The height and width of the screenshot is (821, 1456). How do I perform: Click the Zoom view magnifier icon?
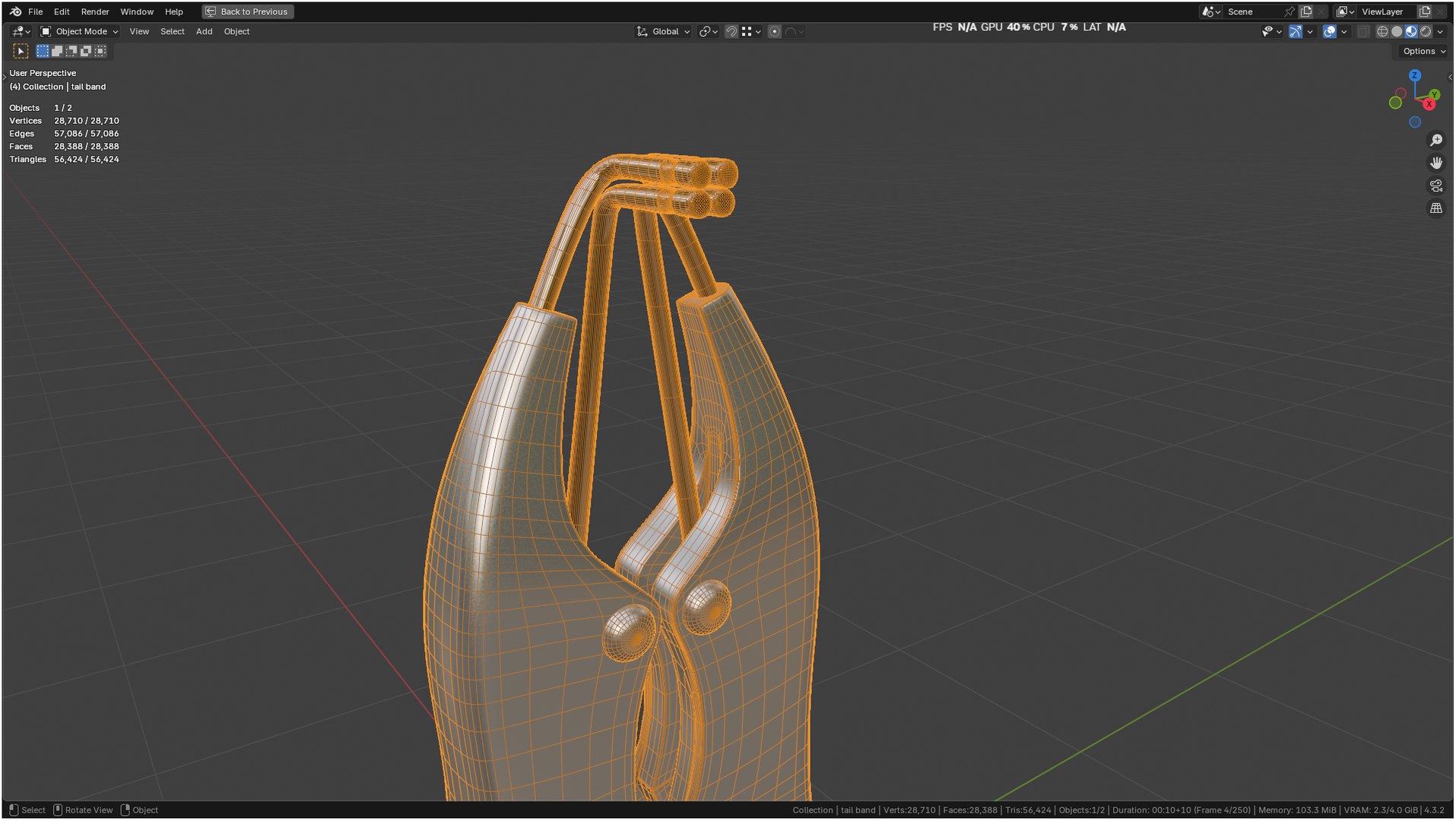[x=1435, y=141]
